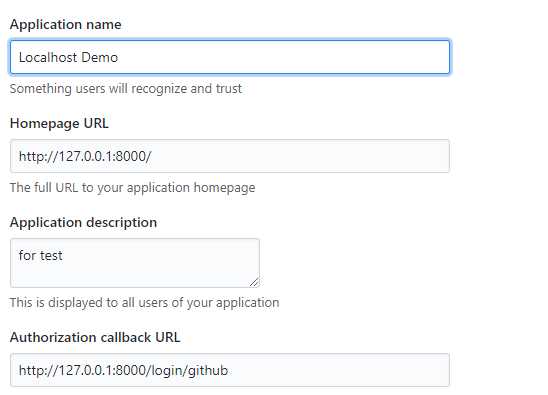548x395 pixels.
Task: Click the blank second line of the description box
Action: (x=129, y=274)
